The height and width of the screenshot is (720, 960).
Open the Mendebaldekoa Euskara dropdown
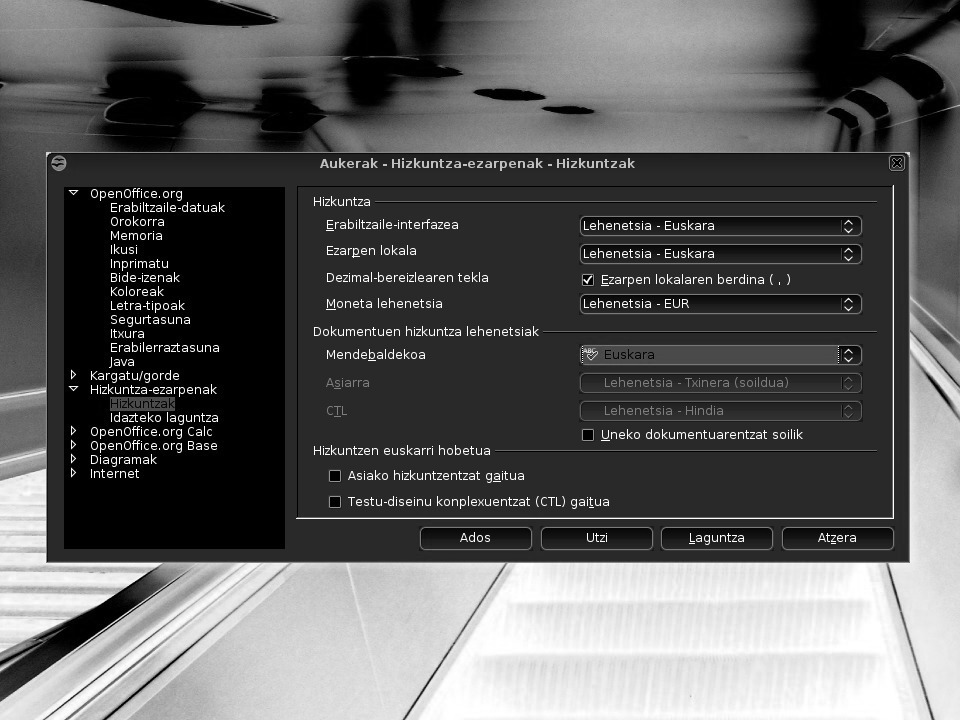click(x=721, y=355)
